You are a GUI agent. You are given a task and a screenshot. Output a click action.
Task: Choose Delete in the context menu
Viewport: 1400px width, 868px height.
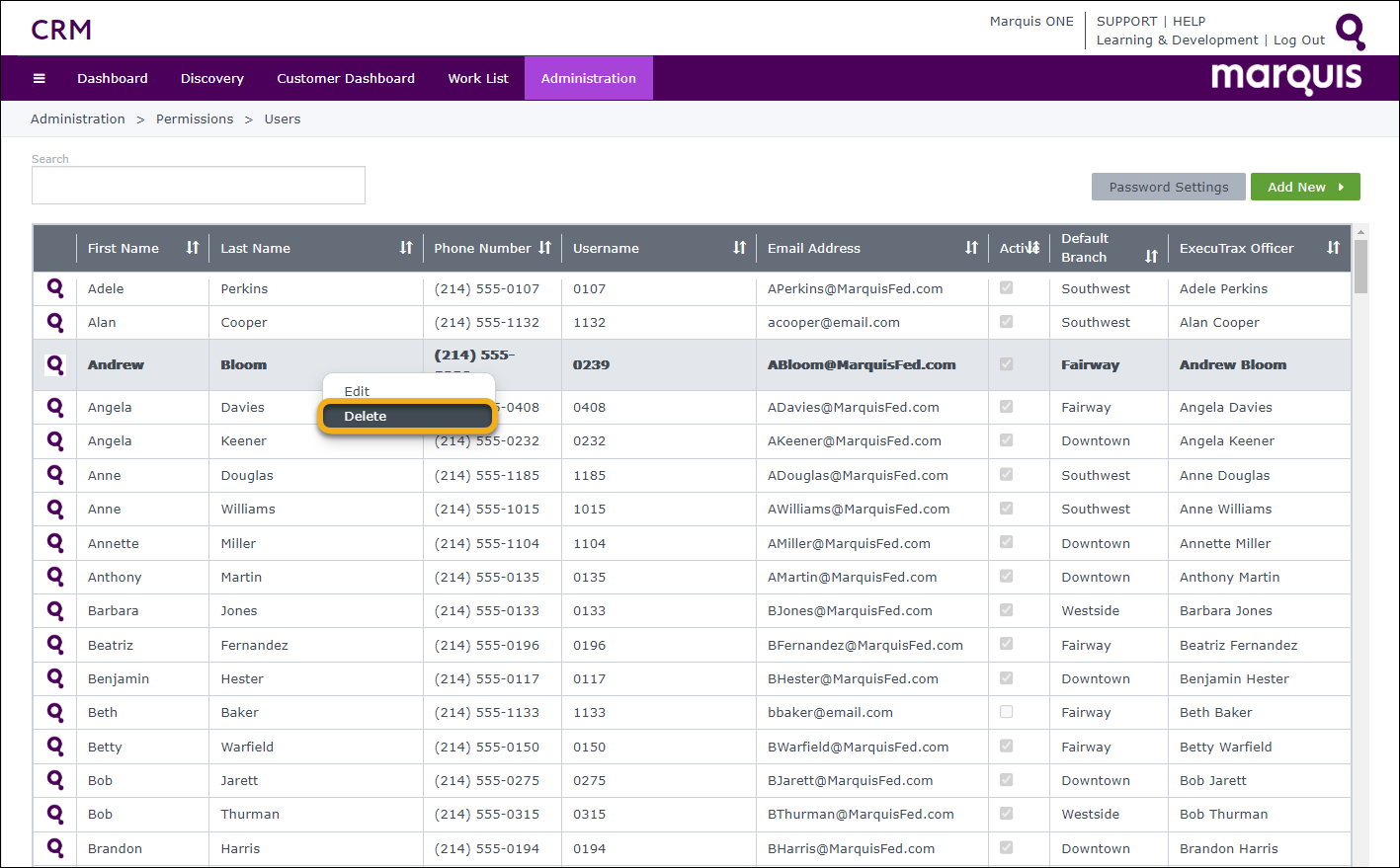(408, 416)
